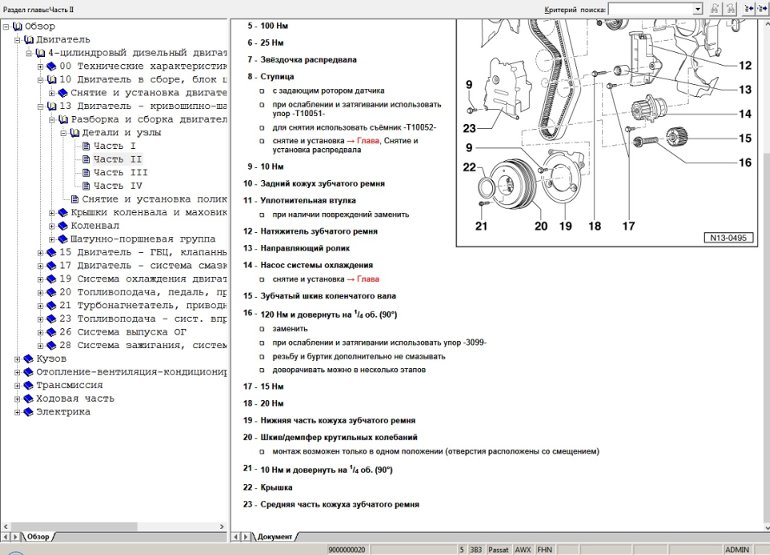Expand 17 Двигатель - система смазки node
The width and height of the screenshot is (770, 555).
pyautogui.click(x=40, y=266)
